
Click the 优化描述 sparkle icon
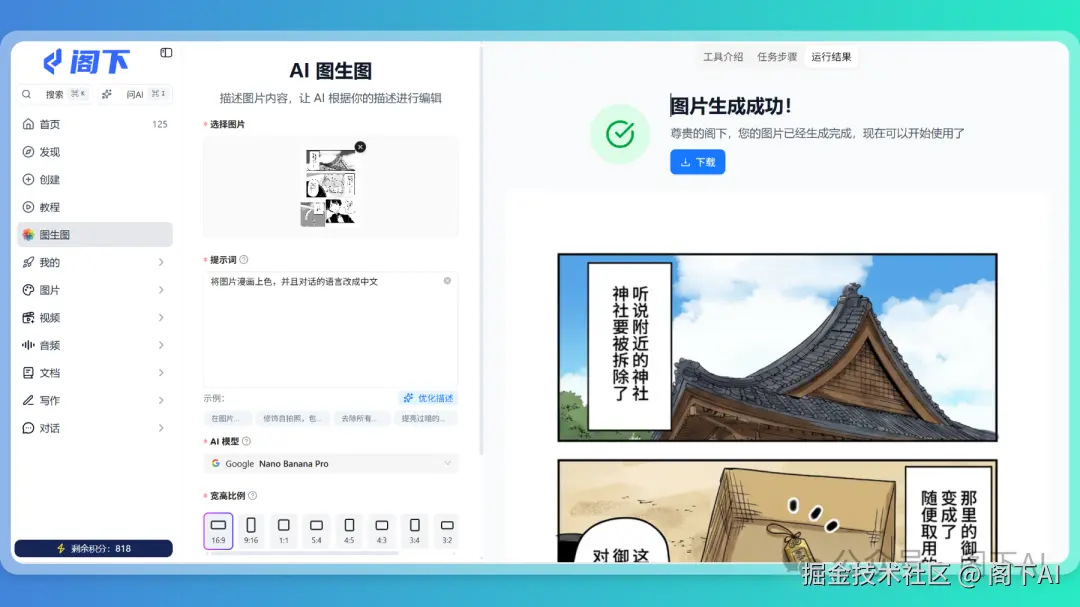click(x=408, y=398)
